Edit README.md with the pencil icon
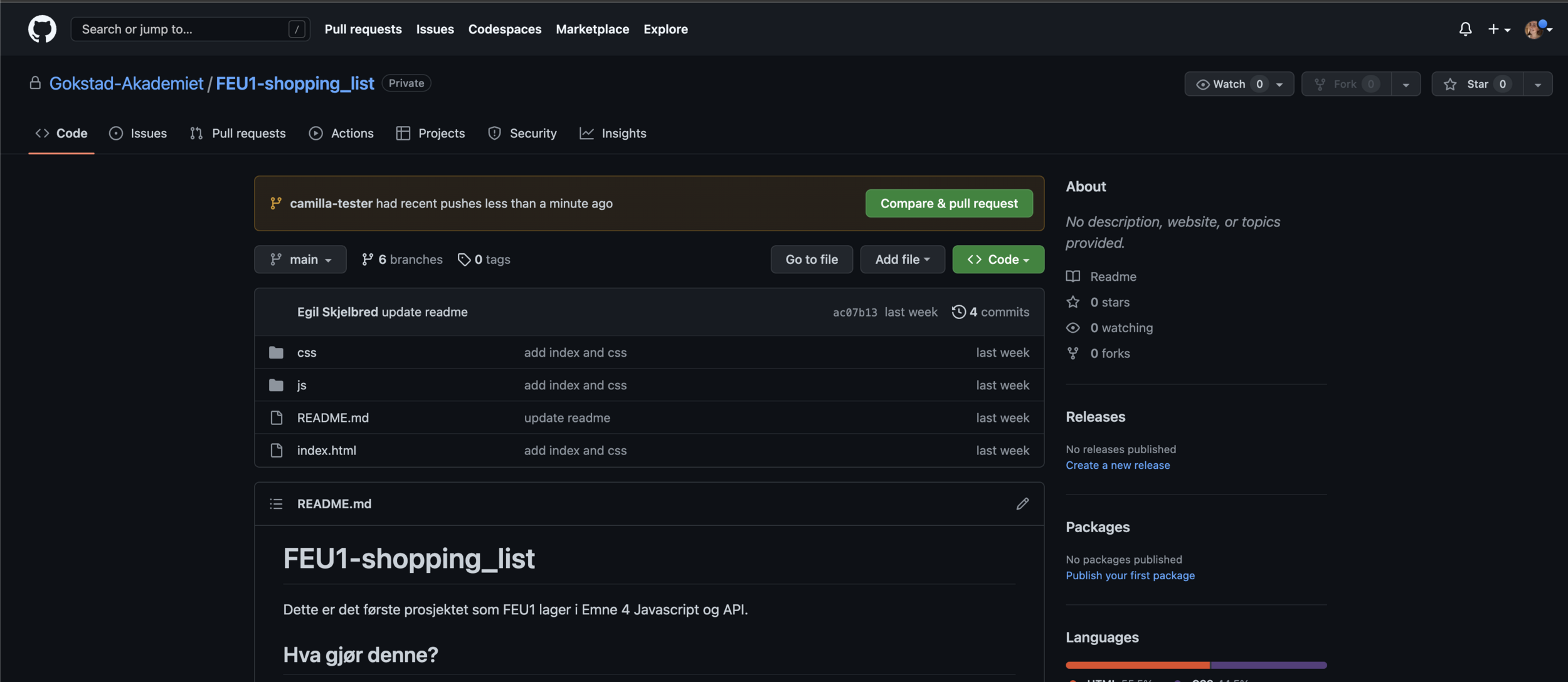 coord(1022,503)
